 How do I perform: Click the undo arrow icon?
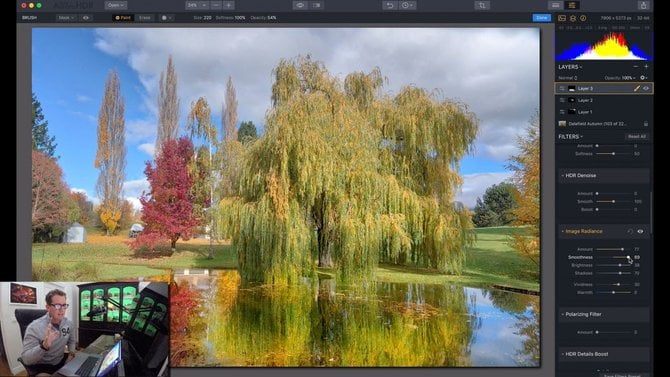389,5
